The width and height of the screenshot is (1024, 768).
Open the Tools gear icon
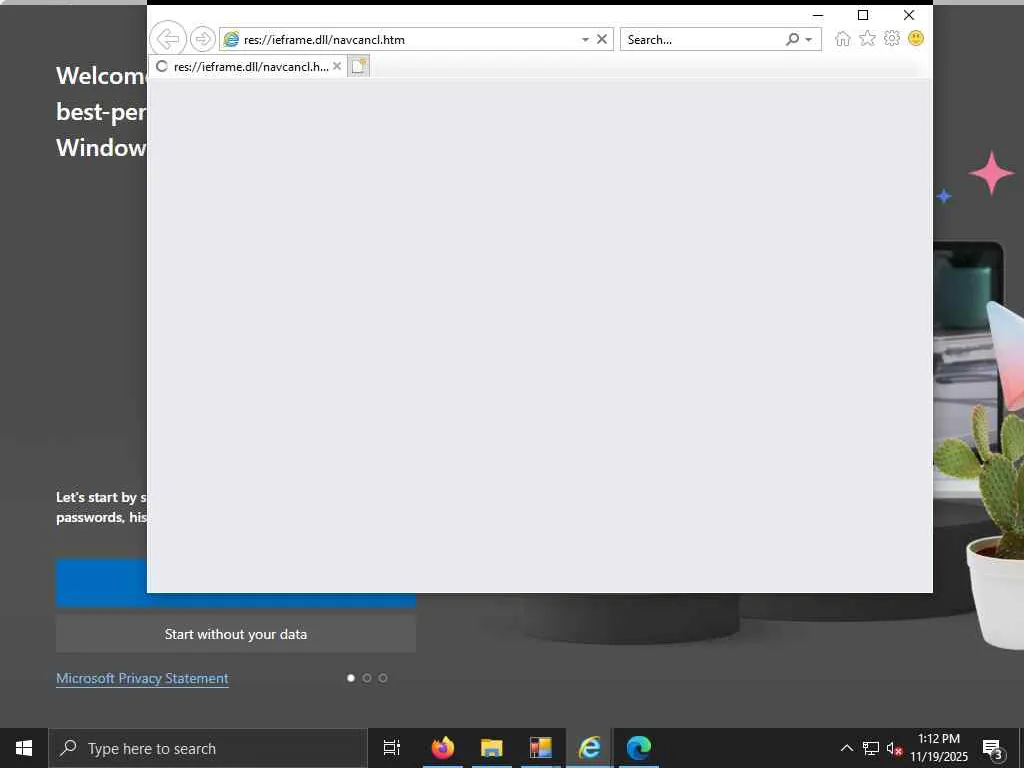[891, 39]
